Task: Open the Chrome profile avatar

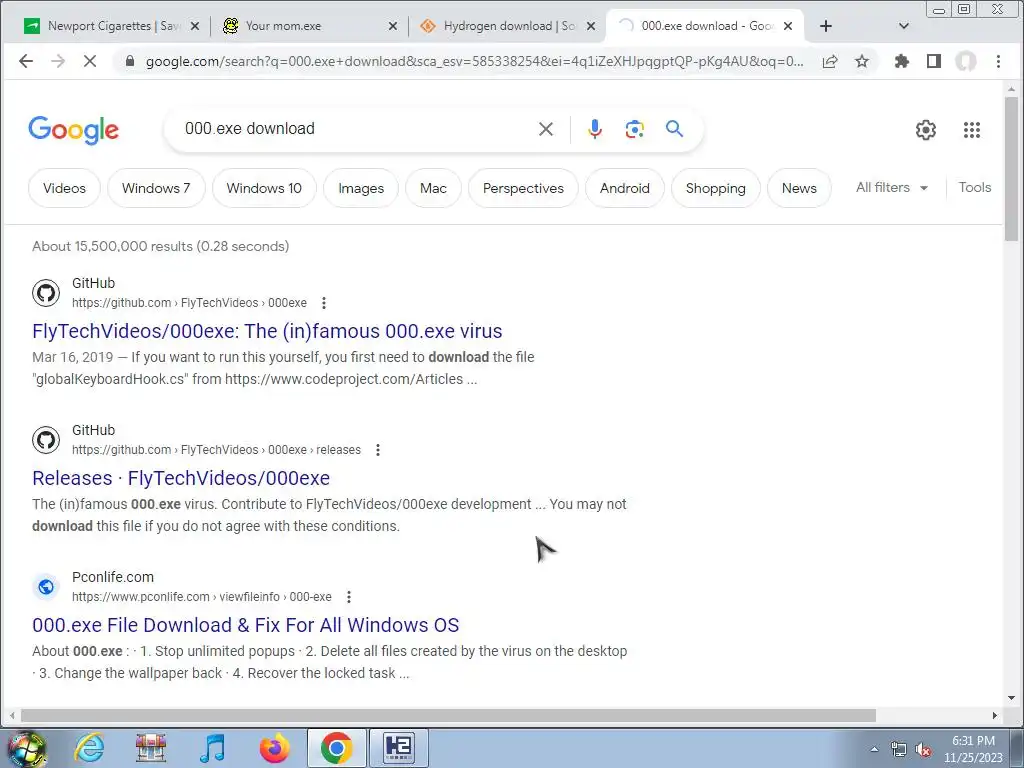Action: click(966, 61)
